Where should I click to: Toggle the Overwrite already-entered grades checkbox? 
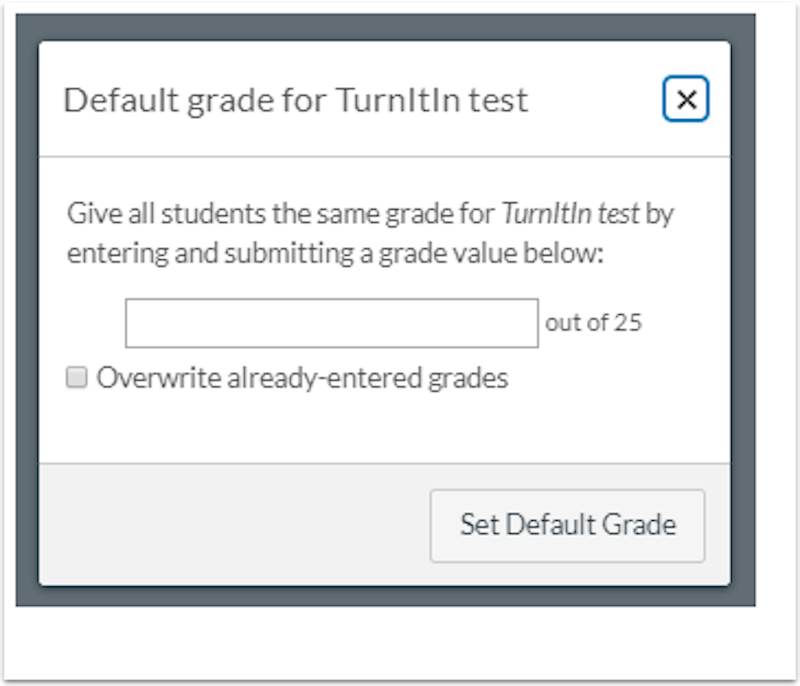tap(77, 377)
